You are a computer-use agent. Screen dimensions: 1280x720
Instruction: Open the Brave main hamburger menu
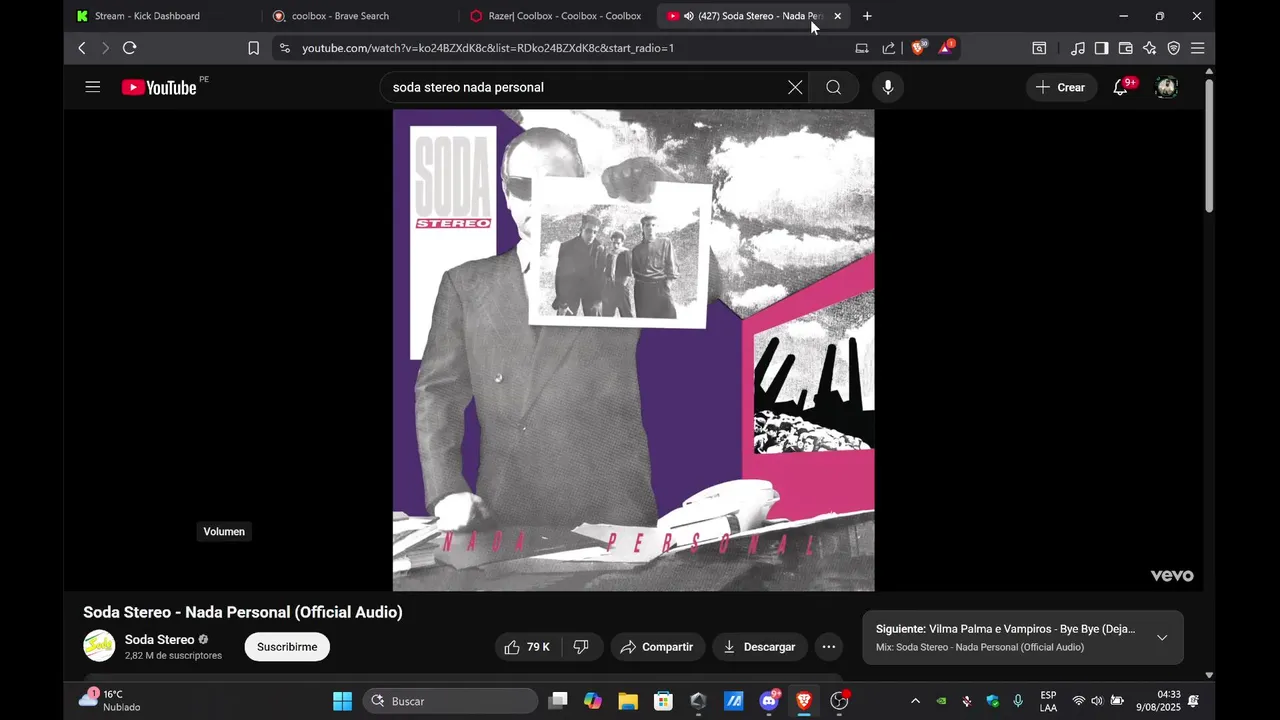coord(1197,48)
